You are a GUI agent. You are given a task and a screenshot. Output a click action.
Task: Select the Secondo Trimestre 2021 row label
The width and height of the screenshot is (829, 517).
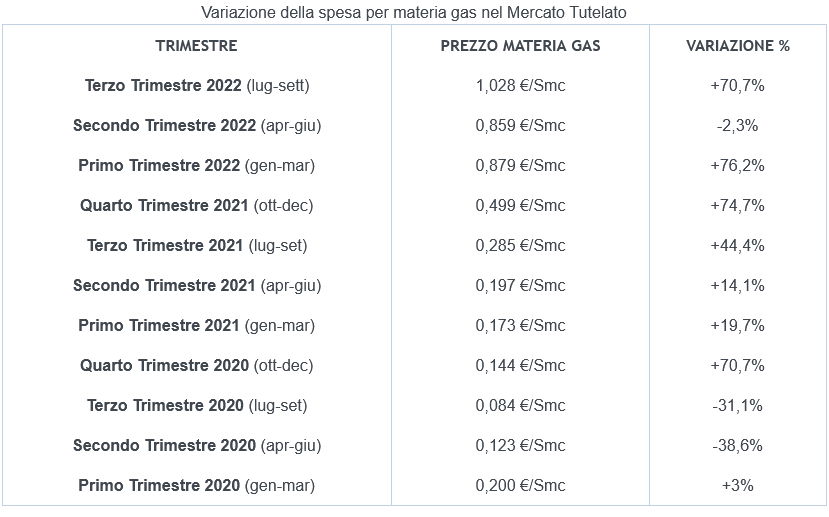pos(197,286)
